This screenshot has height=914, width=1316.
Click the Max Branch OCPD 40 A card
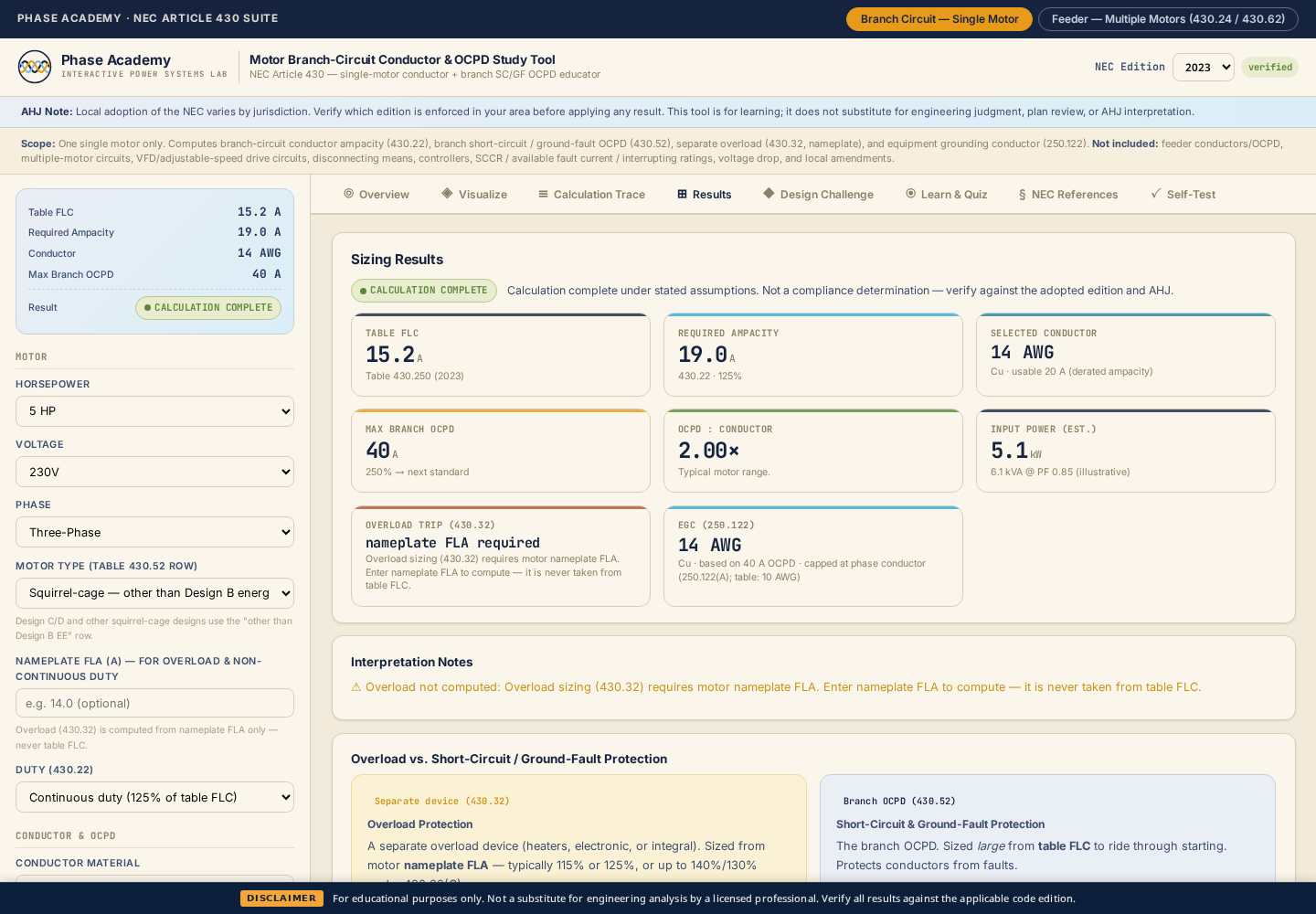(x=501, y=451)
